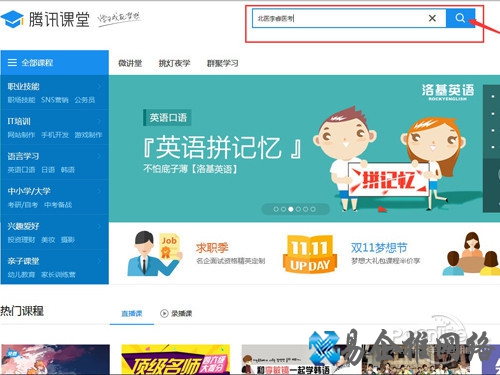
Task: Open the 公务员 subcategory link
Action: (85, 100)
